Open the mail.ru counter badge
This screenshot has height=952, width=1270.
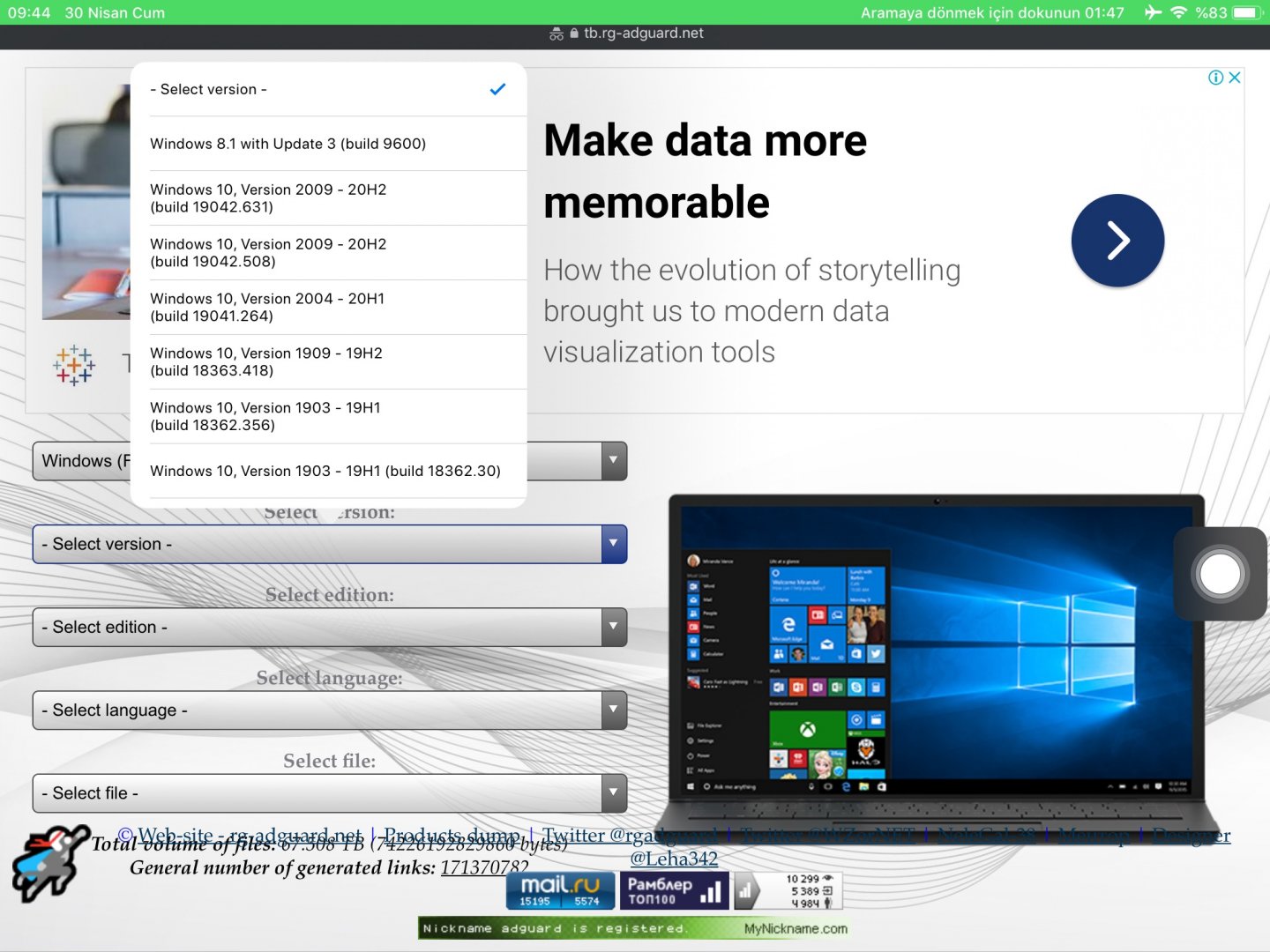click(x=560, y=891)
